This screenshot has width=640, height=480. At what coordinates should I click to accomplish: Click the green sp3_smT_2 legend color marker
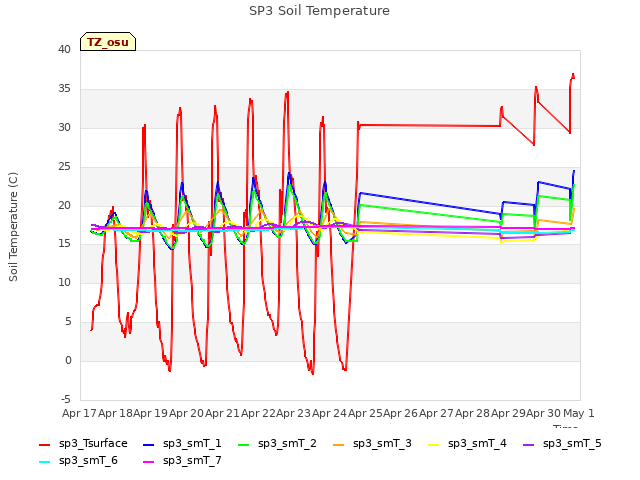click(244, 444)
